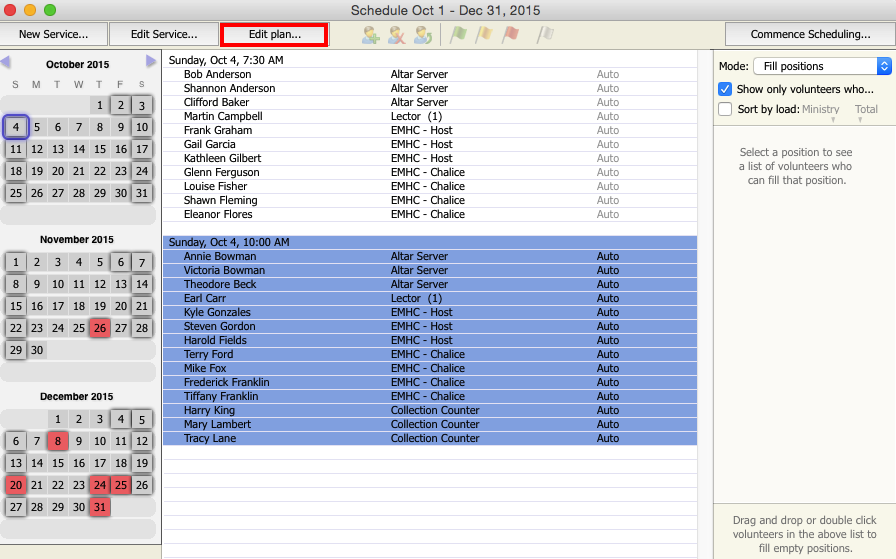896x559 pixels.
Task: Click the remove volunteer icon with red X
Action: tap(397, 34)
